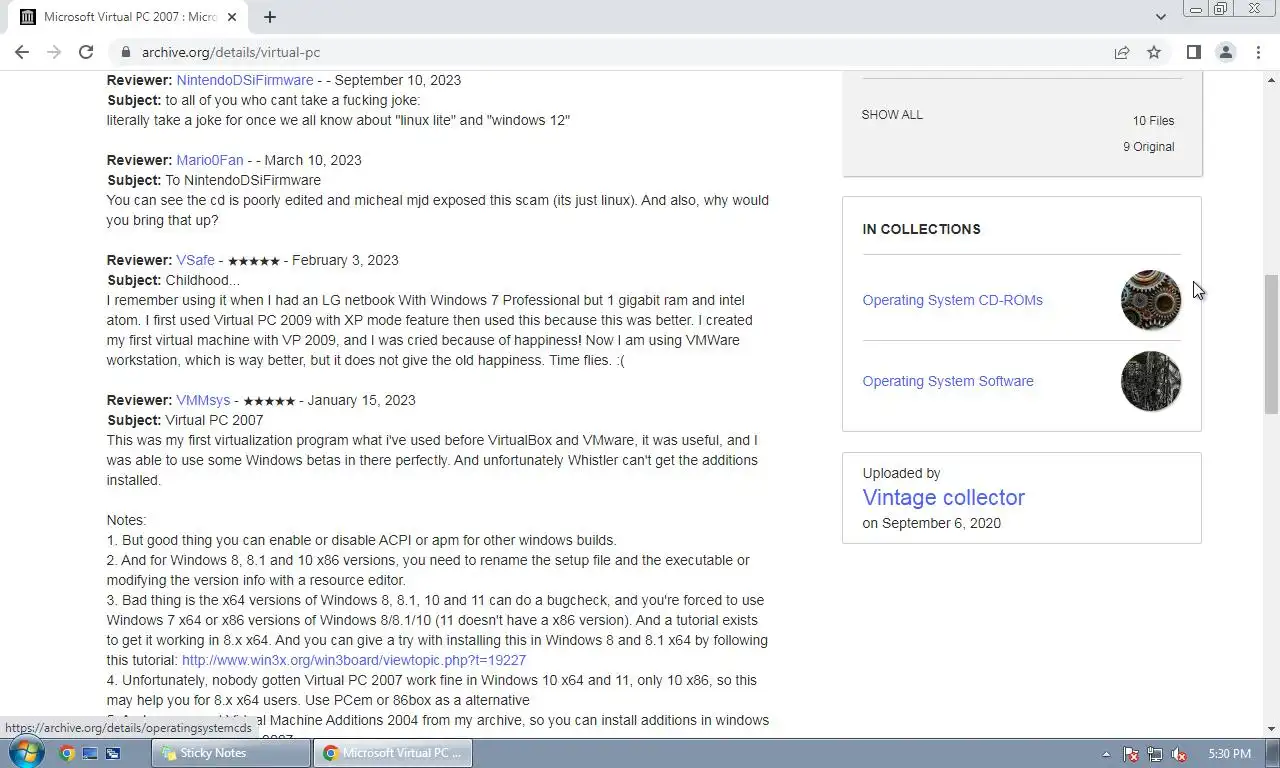Screen dimensions: 1280x768
Task: Click the Show desktop button
Action: click(1273, 753)
